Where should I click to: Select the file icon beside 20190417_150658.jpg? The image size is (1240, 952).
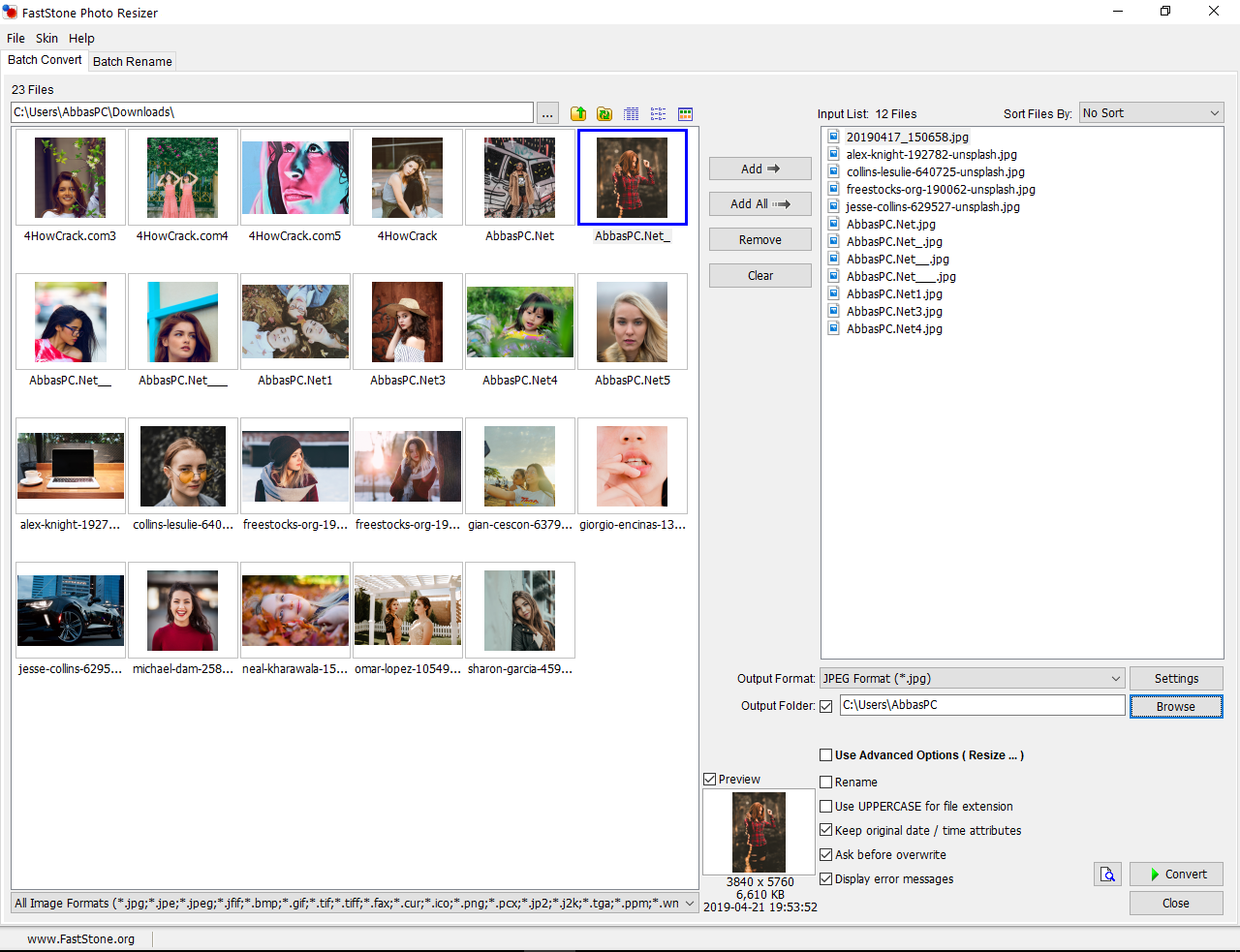(833, 137)
